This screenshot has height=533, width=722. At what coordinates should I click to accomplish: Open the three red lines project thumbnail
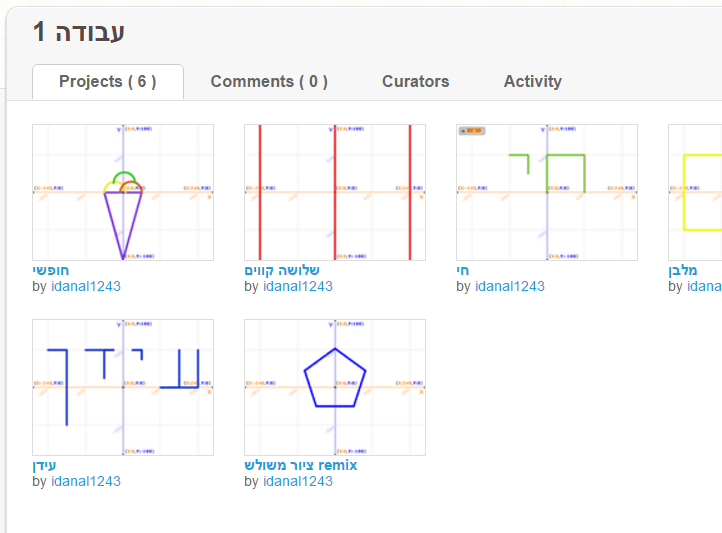click(x=335, y=192)
